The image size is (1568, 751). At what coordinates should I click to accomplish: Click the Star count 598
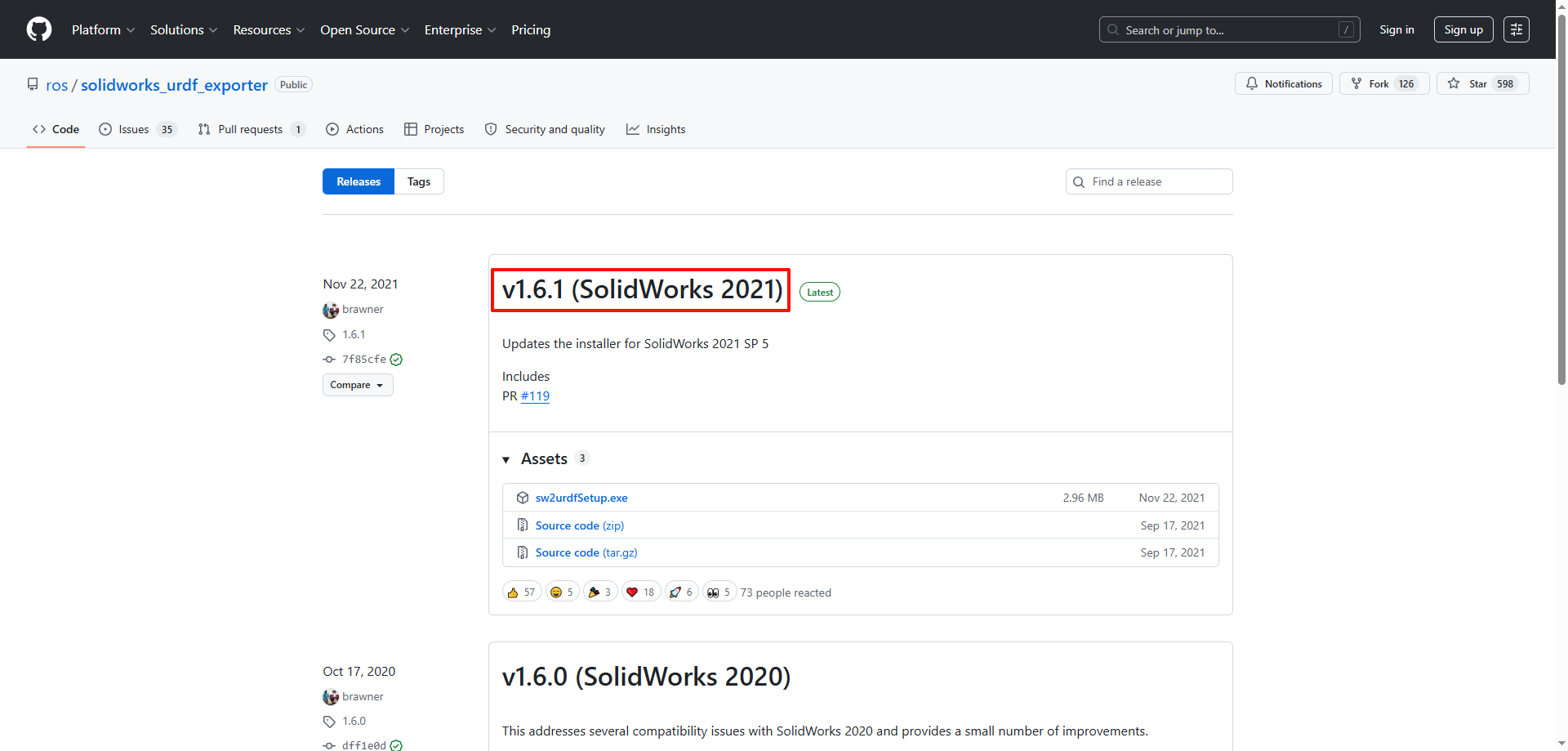[x=1505, y=83]
